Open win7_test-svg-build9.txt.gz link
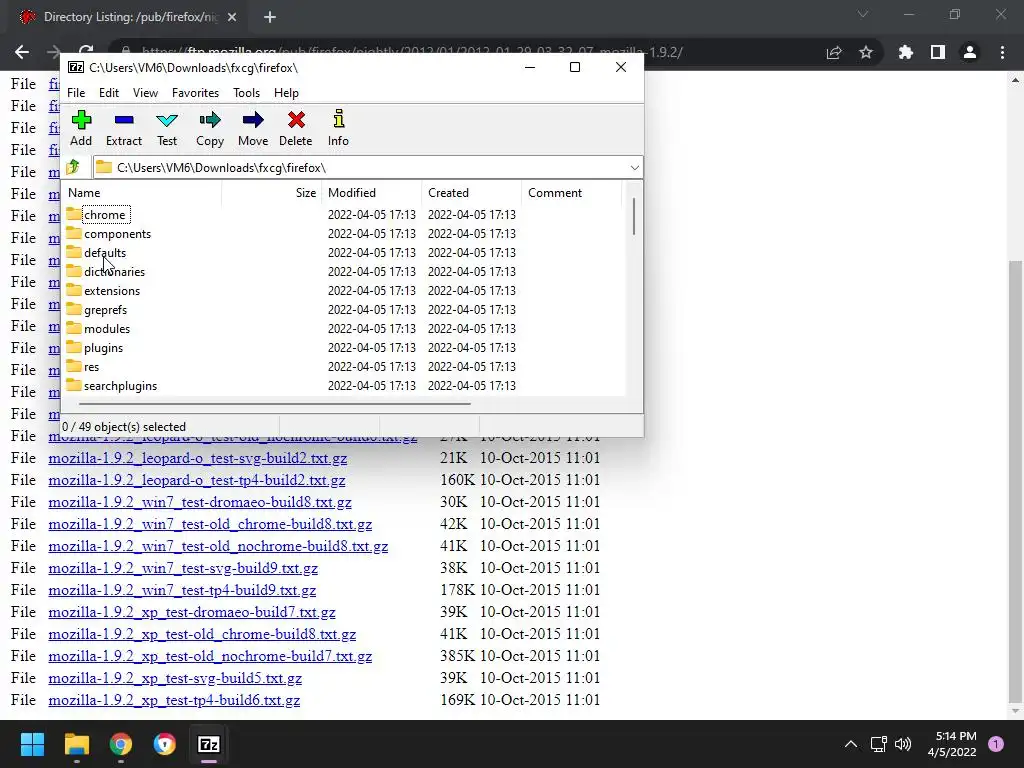Viewport: 1024px width, 768px height. pos(183,568)
